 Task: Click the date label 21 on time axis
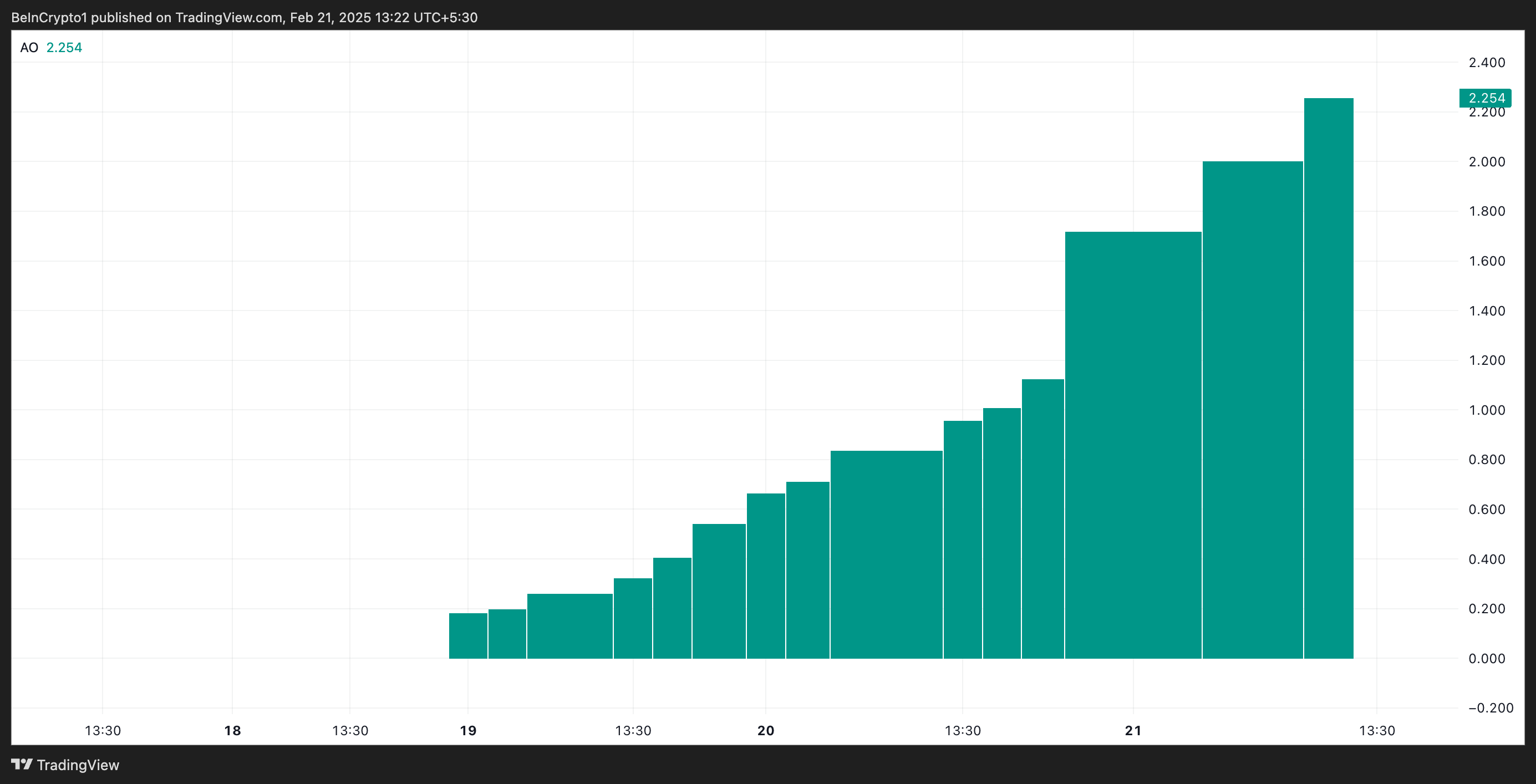[x=1133, y=730]
